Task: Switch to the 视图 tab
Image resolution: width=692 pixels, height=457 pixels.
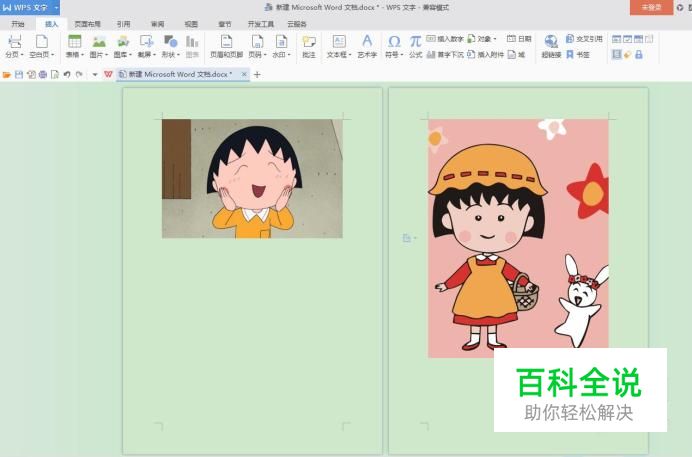Action: pos(191,24)
